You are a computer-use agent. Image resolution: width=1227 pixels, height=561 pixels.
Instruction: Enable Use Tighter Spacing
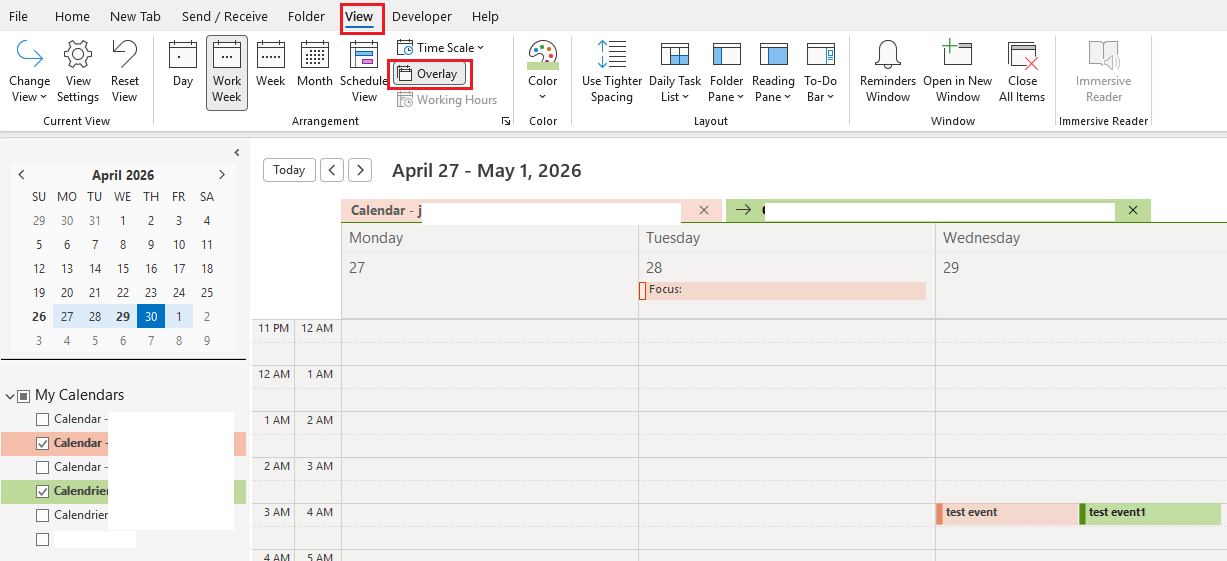612,72
